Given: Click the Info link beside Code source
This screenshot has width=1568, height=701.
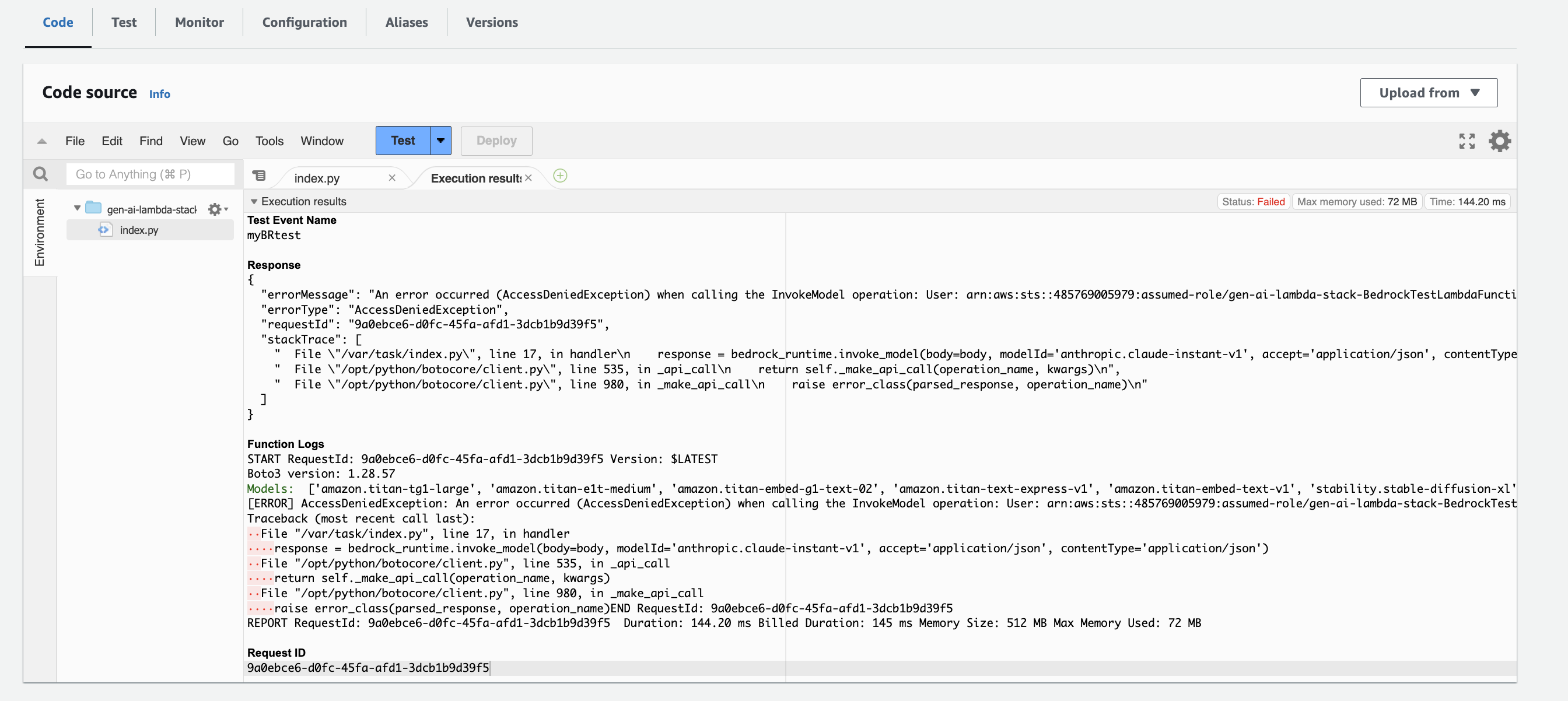Looking at the screenshot, I should (159, 94).
